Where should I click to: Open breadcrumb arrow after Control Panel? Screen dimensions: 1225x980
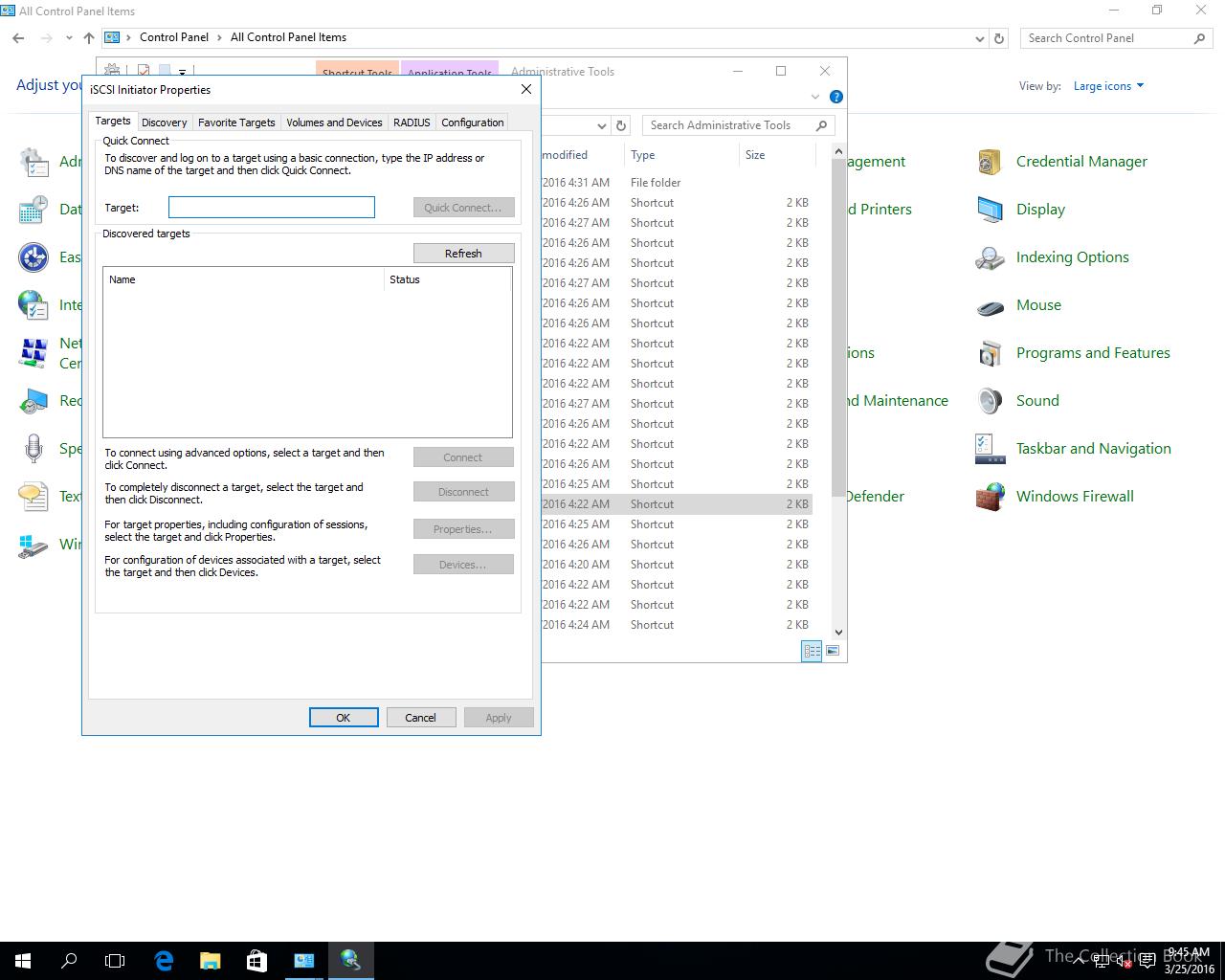pyautogui.click(x=219, y=37)
